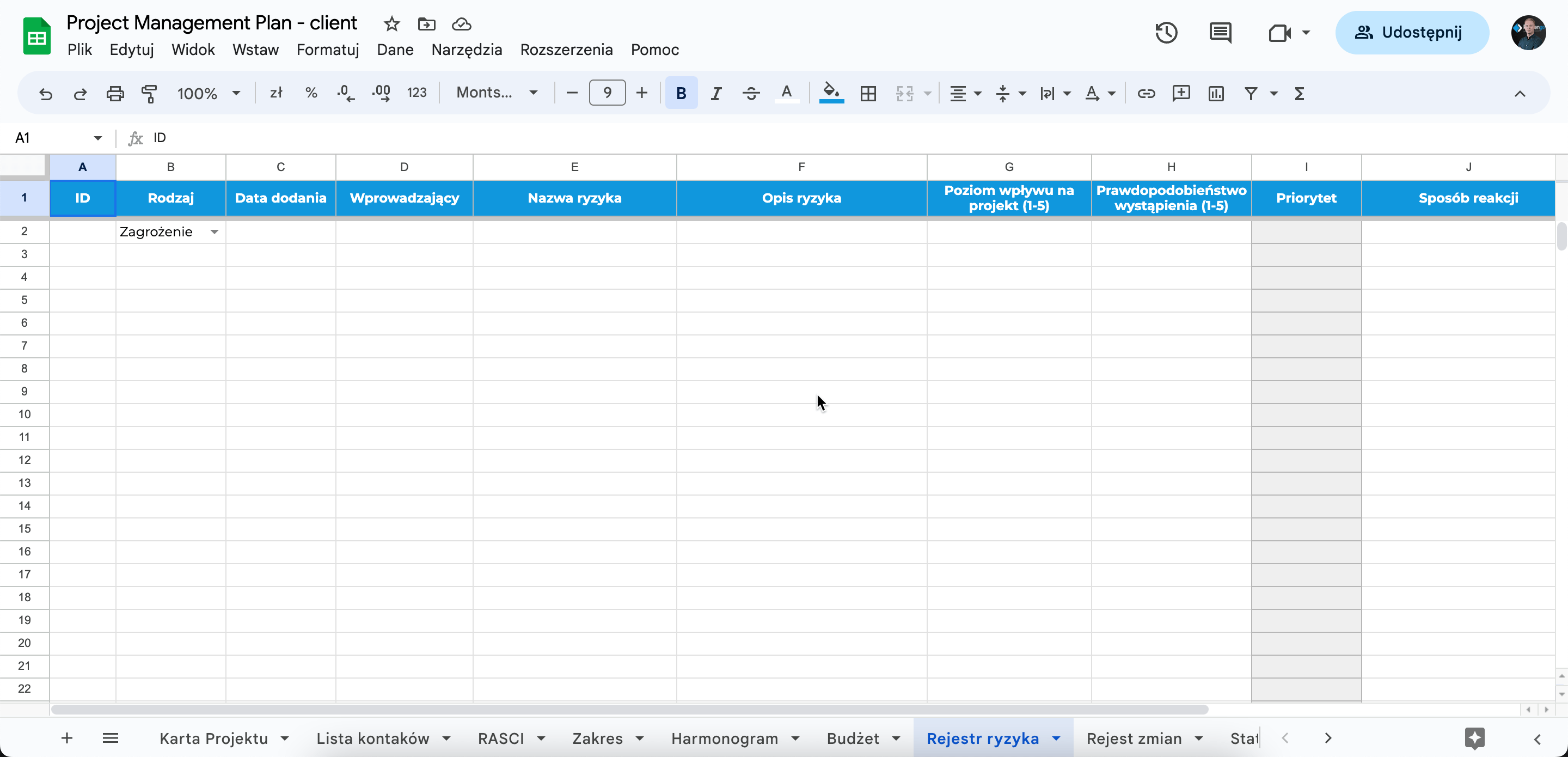The width and height of the screenshot is (1568, 757).
Task: Open the comments history icon
Action: click(x=1220, y=32)
